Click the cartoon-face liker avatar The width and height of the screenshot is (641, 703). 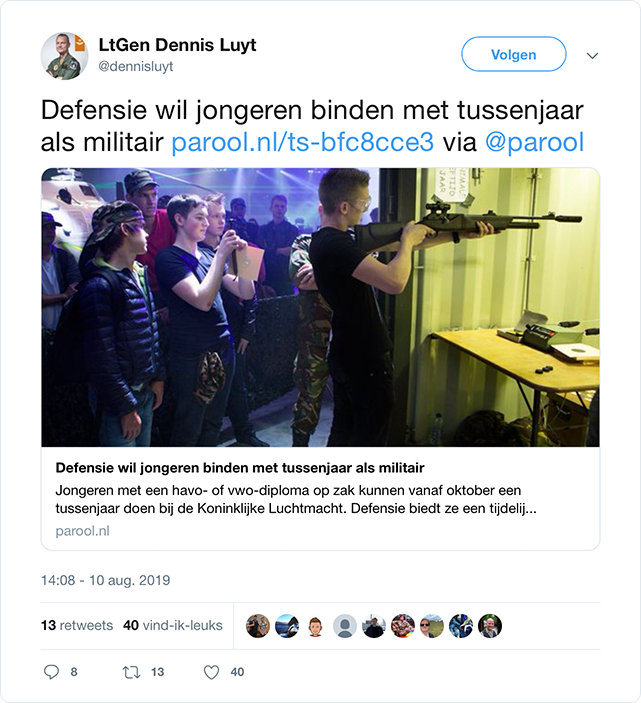[x=316, y=626]
